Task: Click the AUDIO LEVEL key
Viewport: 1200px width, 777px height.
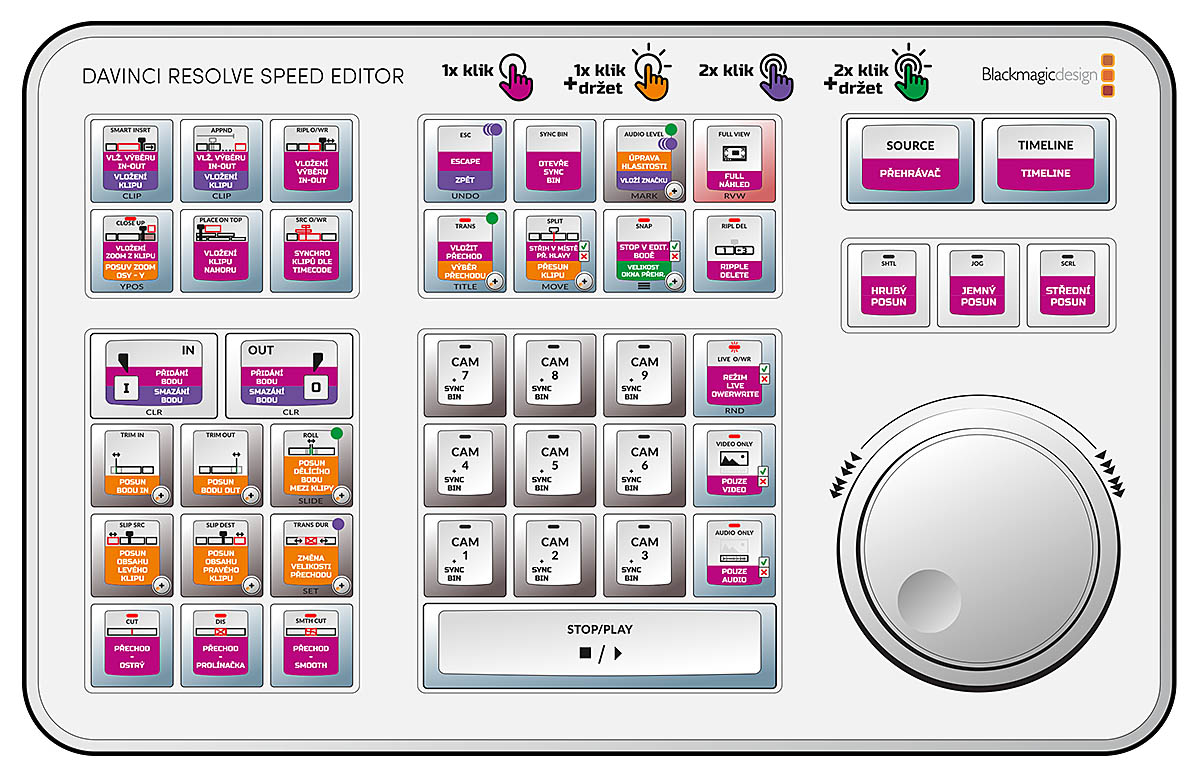Action: [x=645, y=162]
